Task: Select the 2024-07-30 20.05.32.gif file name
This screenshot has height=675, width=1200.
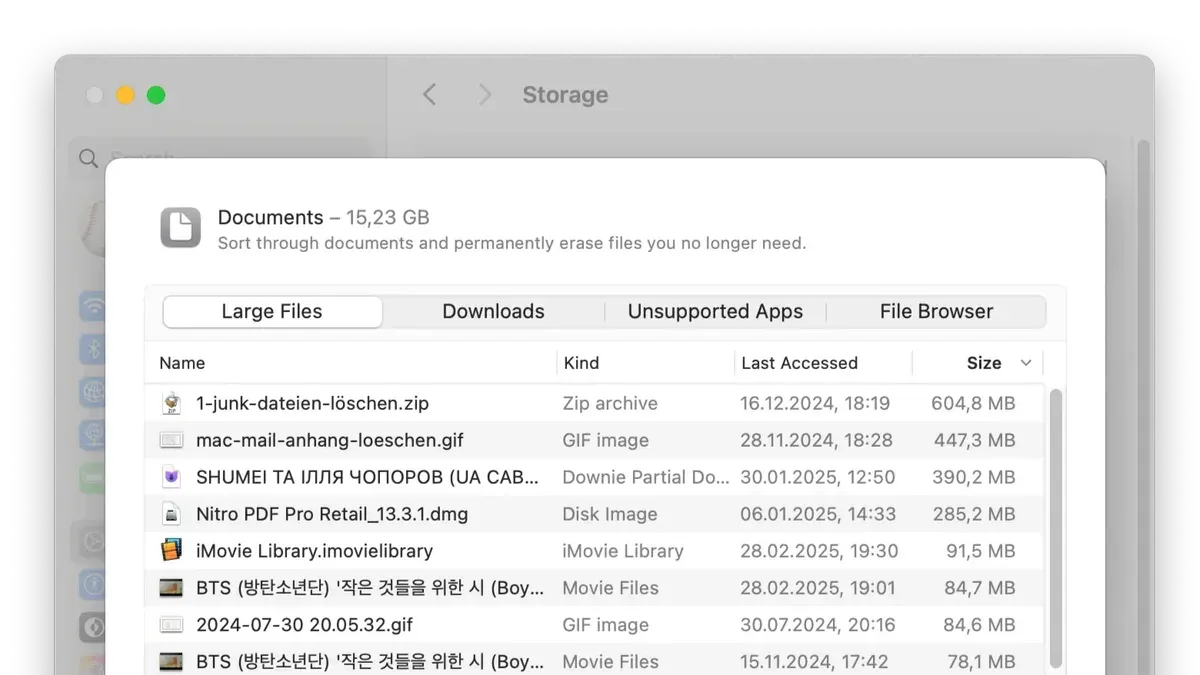Action: coord(304,625)
